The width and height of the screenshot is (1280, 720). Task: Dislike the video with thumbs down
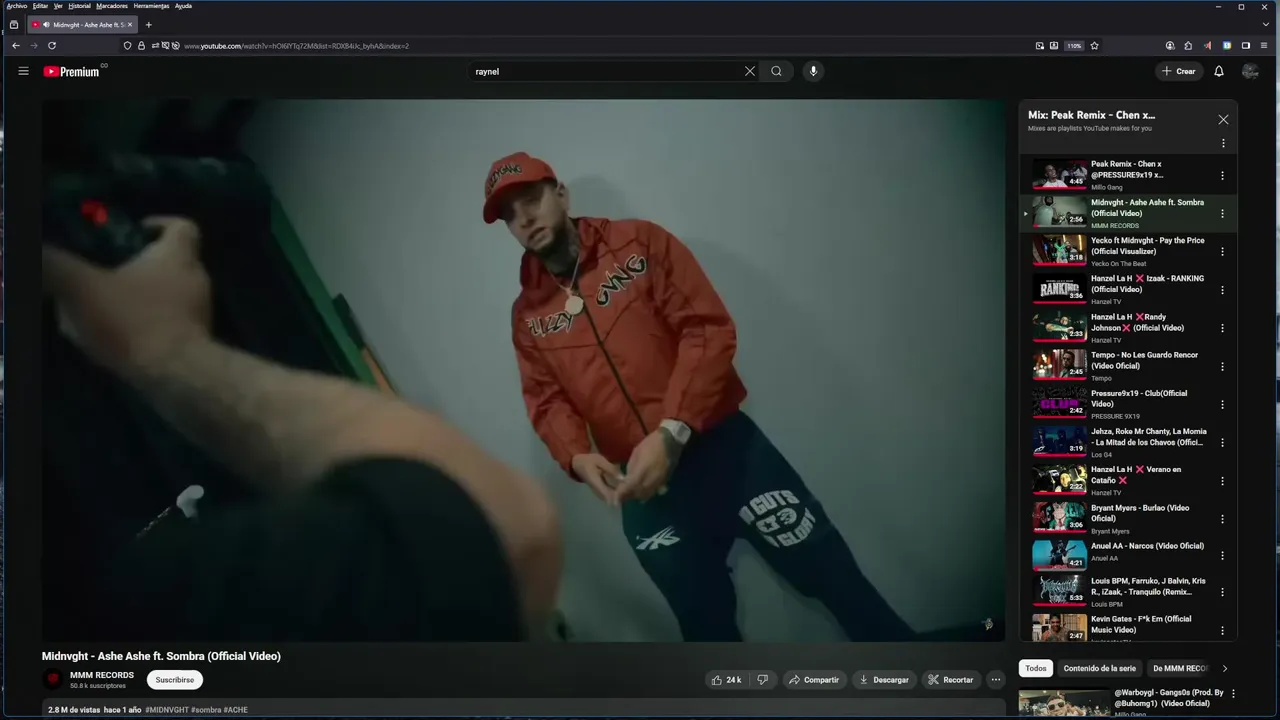tap(762, 680)
